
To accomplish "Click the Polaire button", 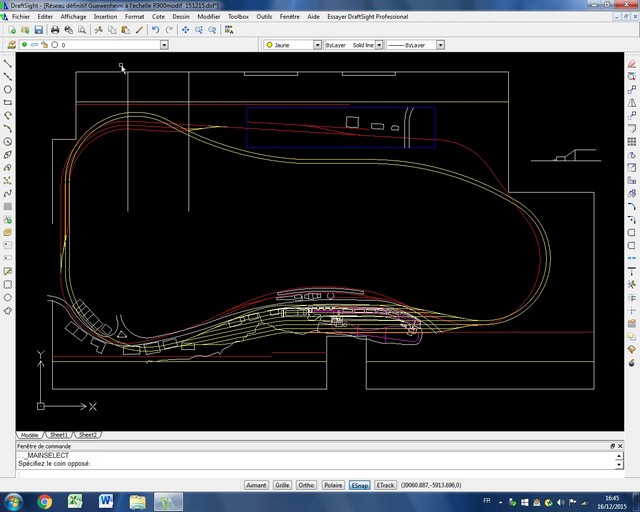I will point(333,485).
